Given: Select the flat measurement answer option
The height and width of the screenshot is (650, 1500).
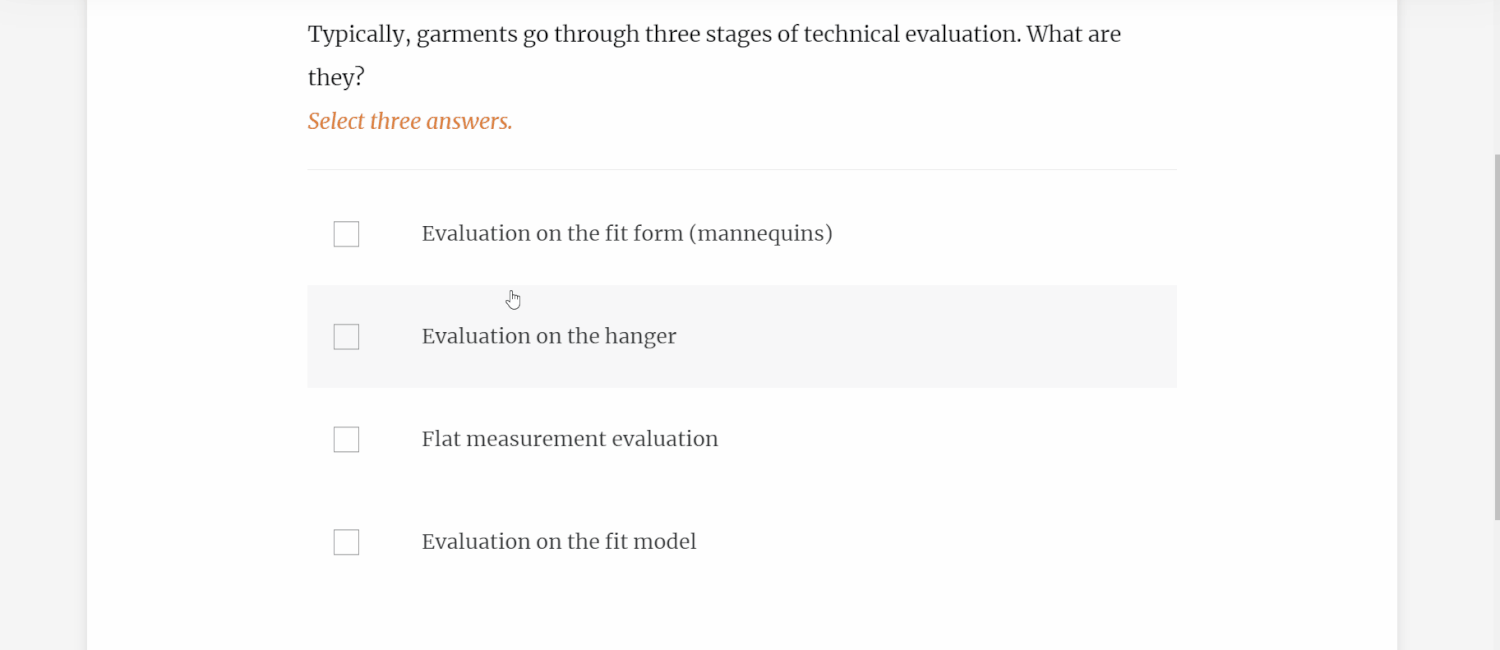Looking at the screenshot, I should pos(569,439).
